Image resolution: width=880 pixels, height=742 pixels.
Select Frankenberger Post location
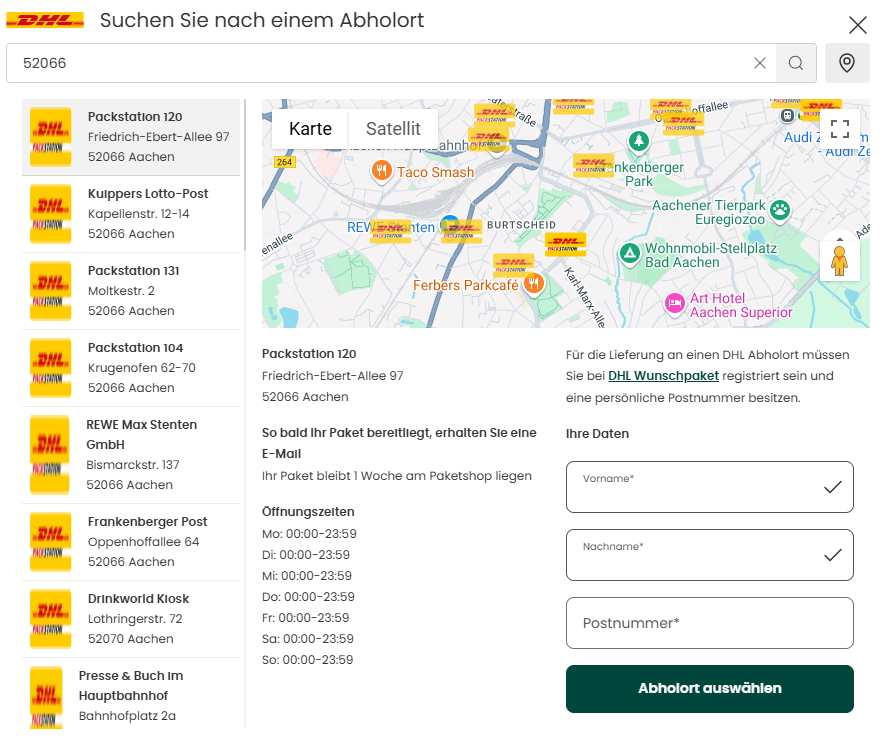(x=131, y=542)
